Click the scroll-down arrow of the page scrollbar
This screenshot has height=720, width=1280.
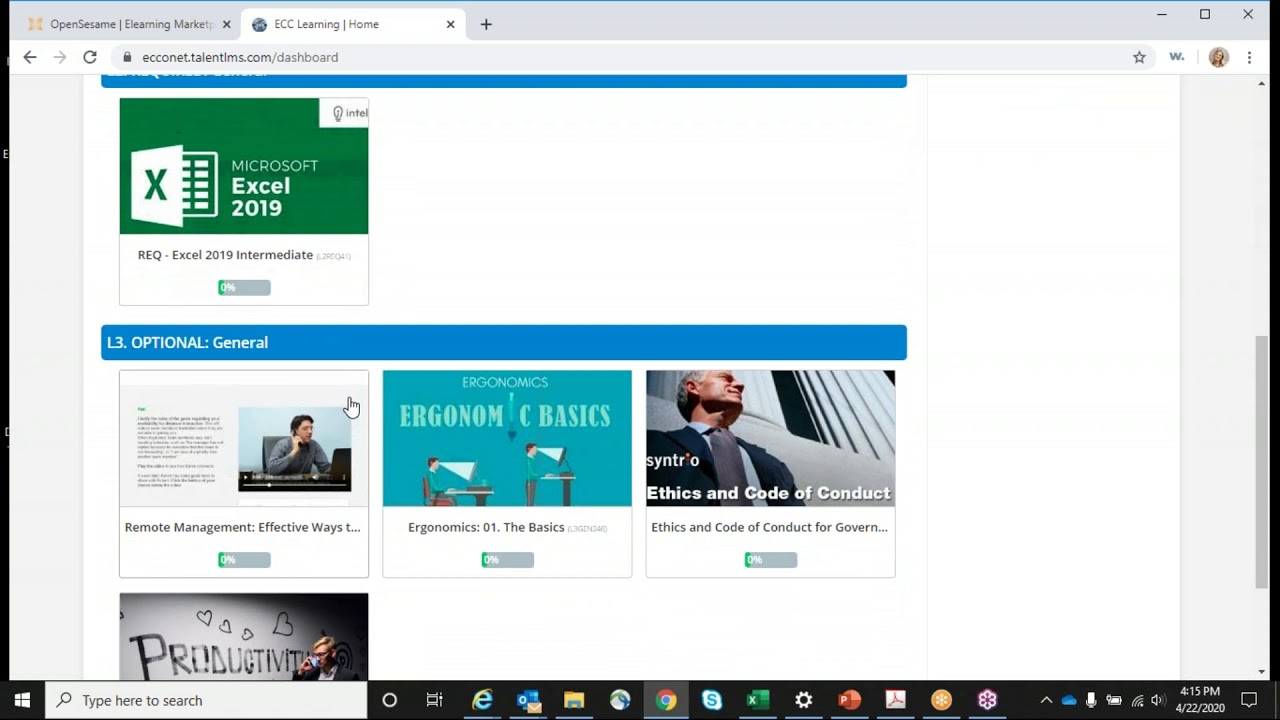click(x=1262, y=672)
